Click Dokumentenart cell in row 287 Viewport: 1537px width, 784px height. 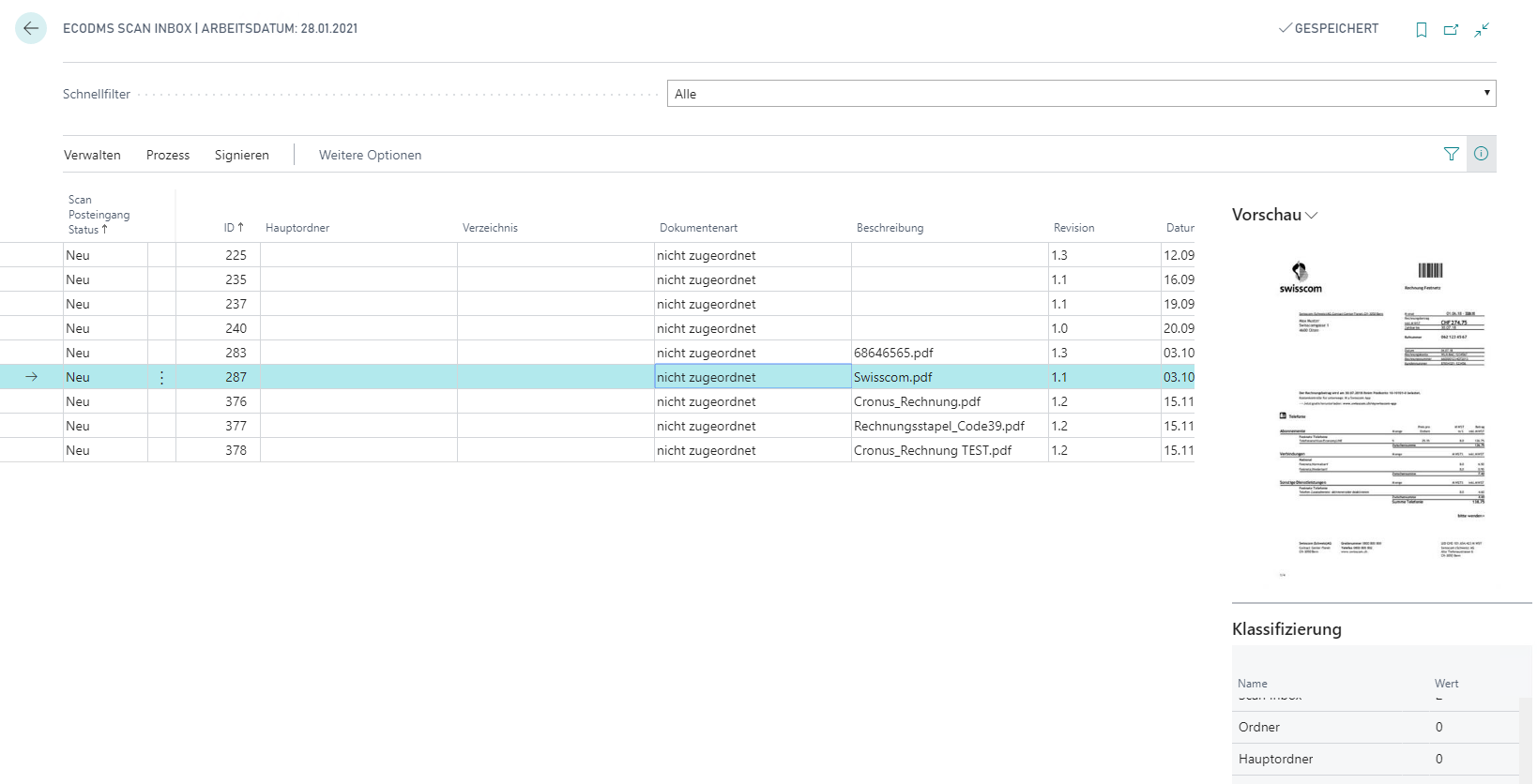(x=753, y=377)
